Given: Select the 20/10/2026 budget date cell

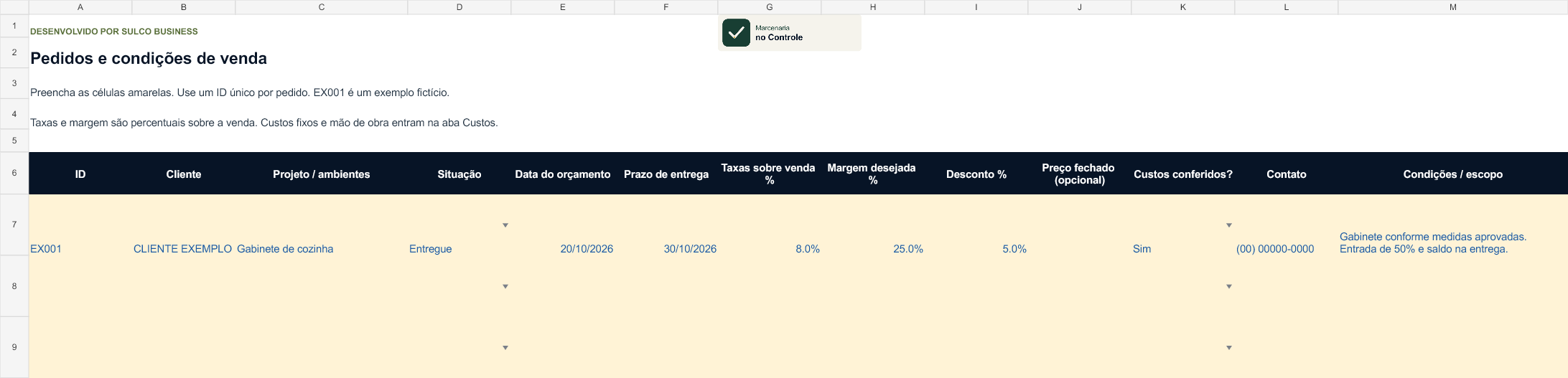Looking at the screenshot, I should coord(563,225).
